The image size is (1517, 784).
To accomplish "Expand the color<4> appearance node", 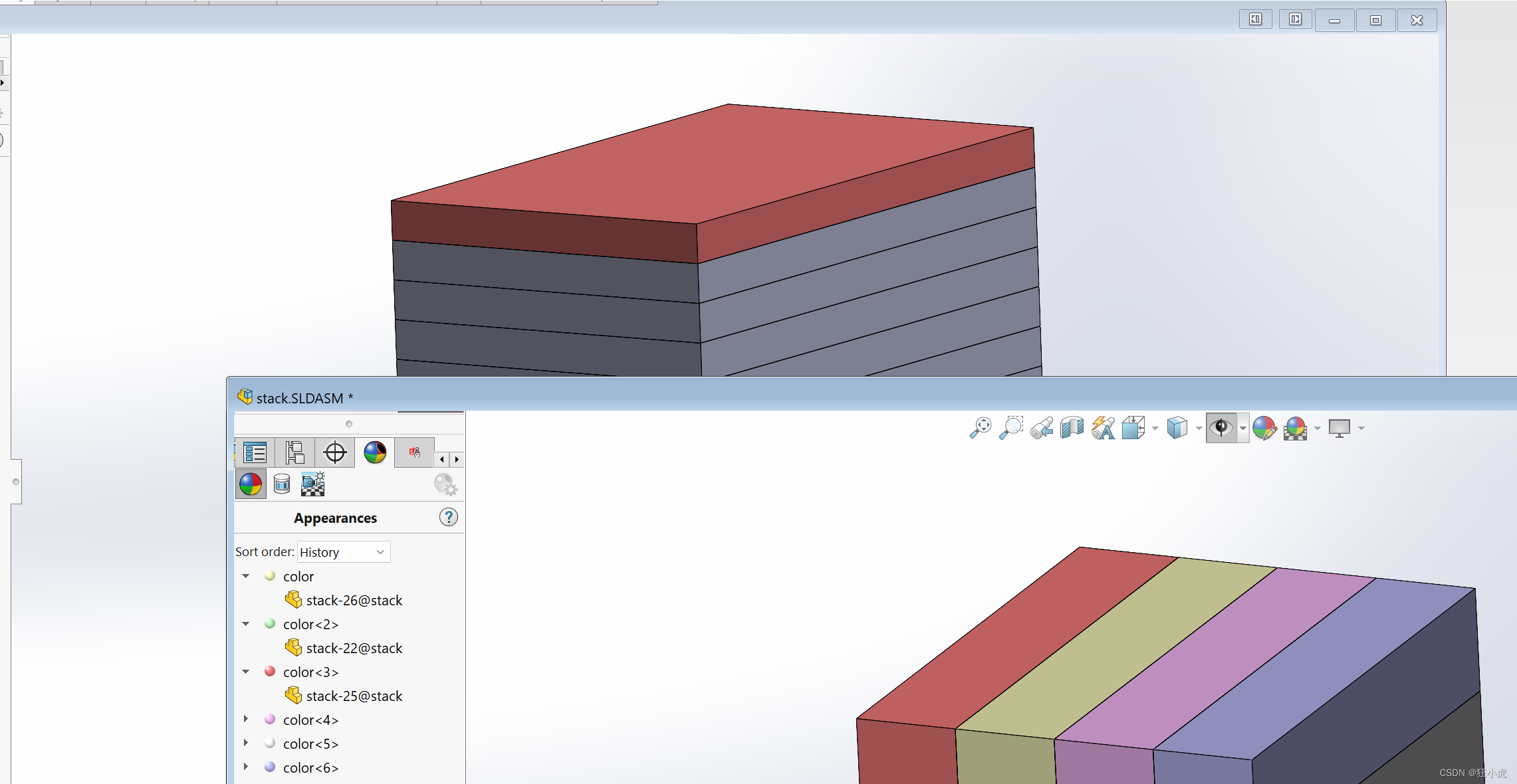I will tap(246, 719).
